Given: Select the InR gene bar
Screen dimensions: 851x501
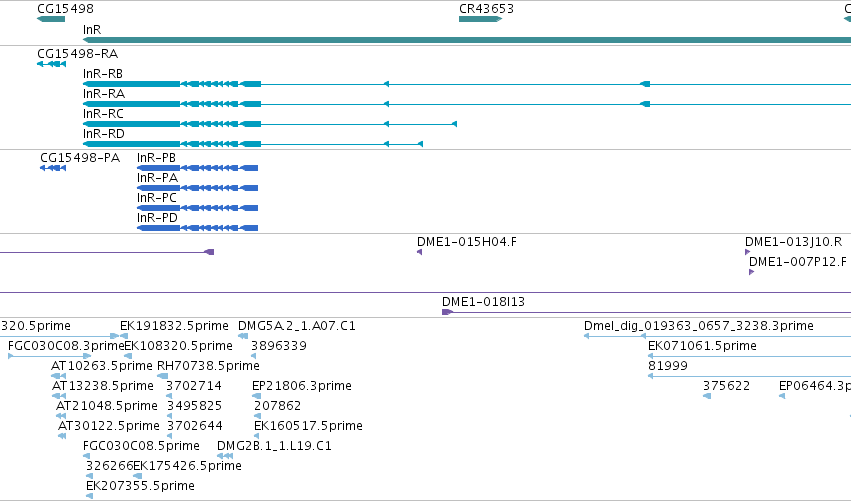Looking at the screenshot, I should [x=467, y=40].
